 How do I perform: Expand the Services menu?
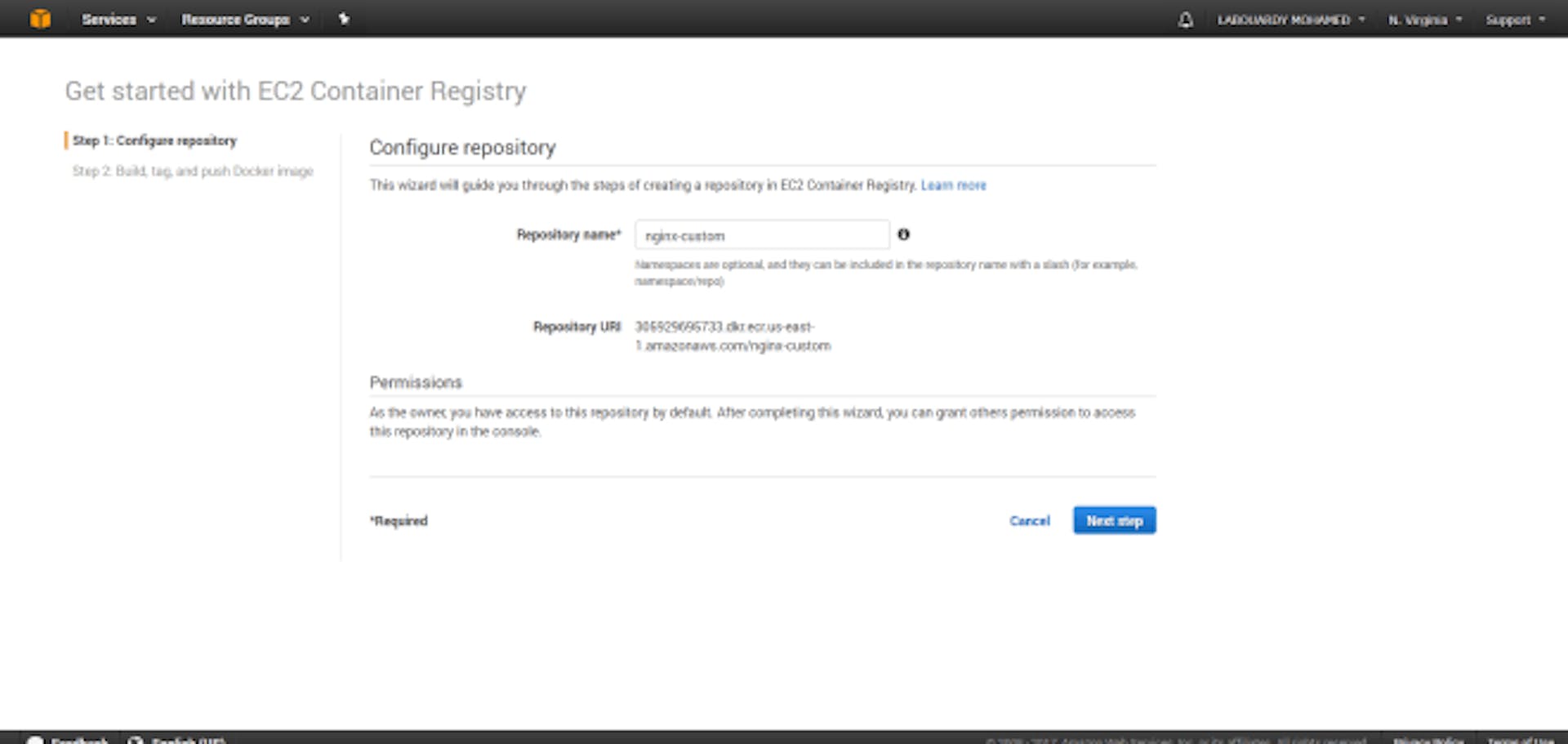[118, 20]
